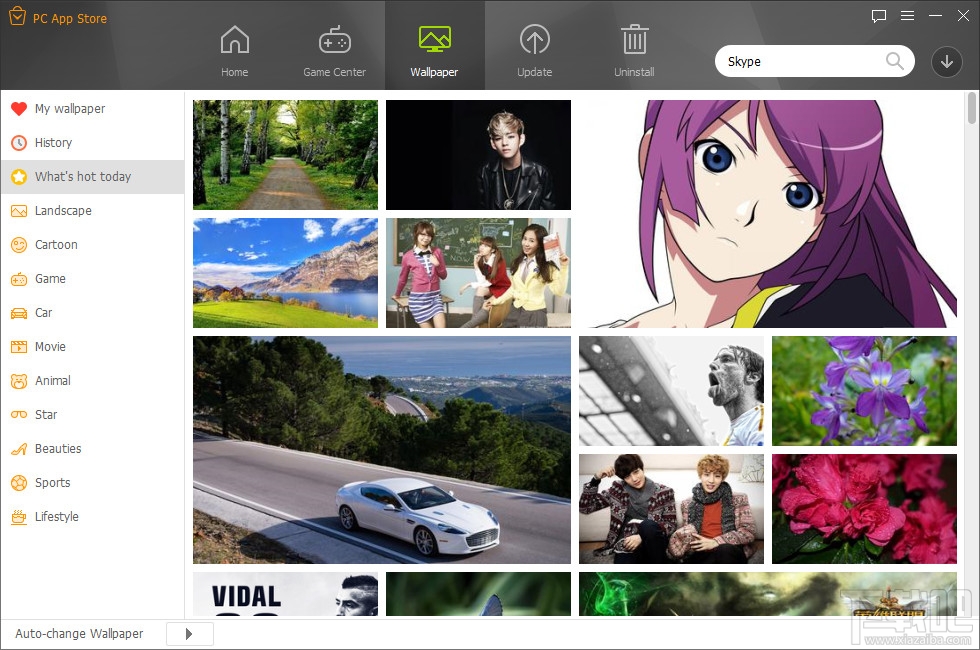Click the Star glasses icon
This screenshot has height=650, width=980.
(x=19, y=414)
